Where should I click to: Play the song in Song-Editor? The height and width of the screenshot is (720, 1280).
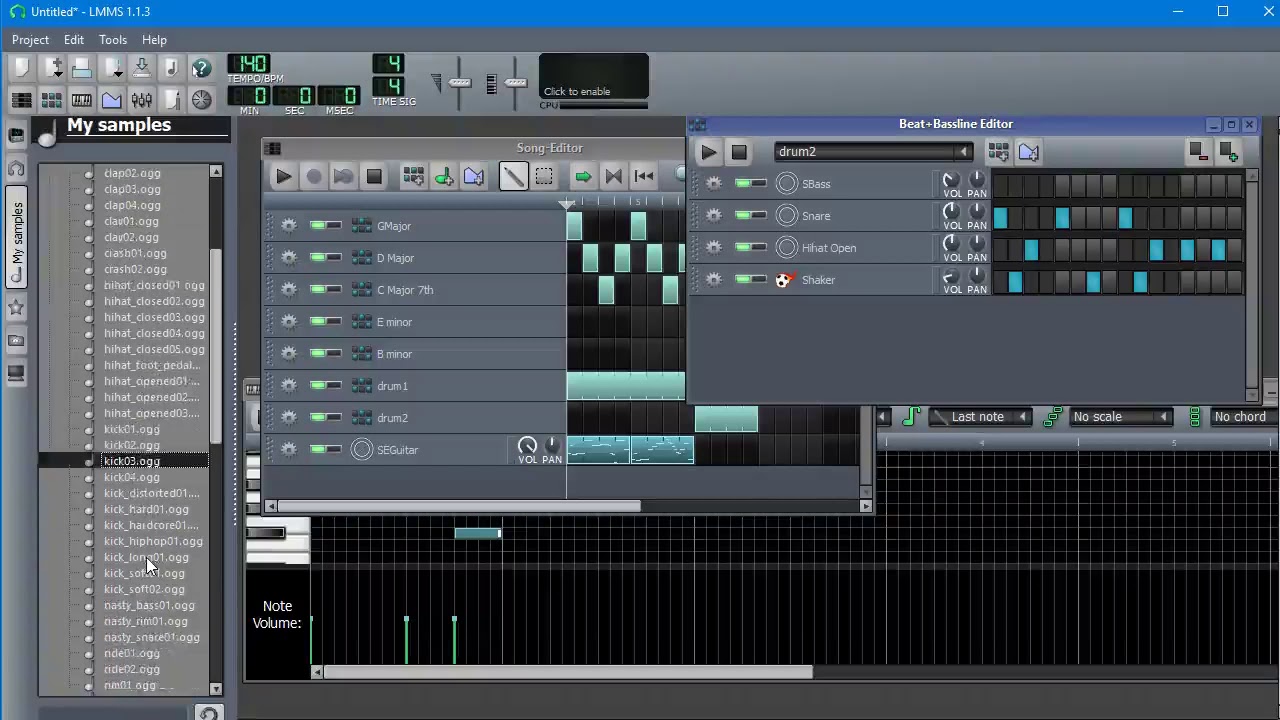pos(283,177)
